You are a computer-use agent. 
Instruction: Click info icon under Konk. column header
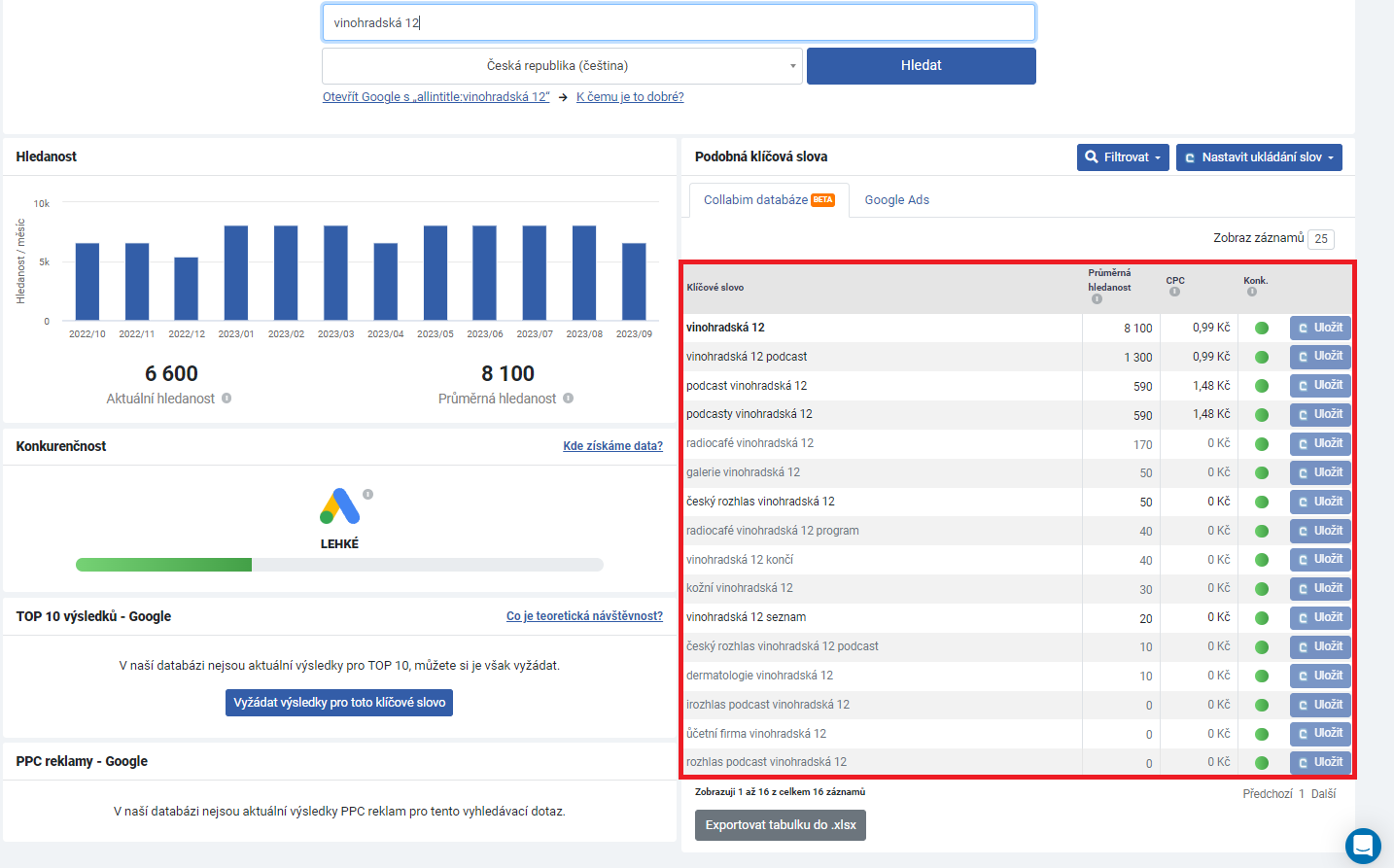[x=1252, y=292]
